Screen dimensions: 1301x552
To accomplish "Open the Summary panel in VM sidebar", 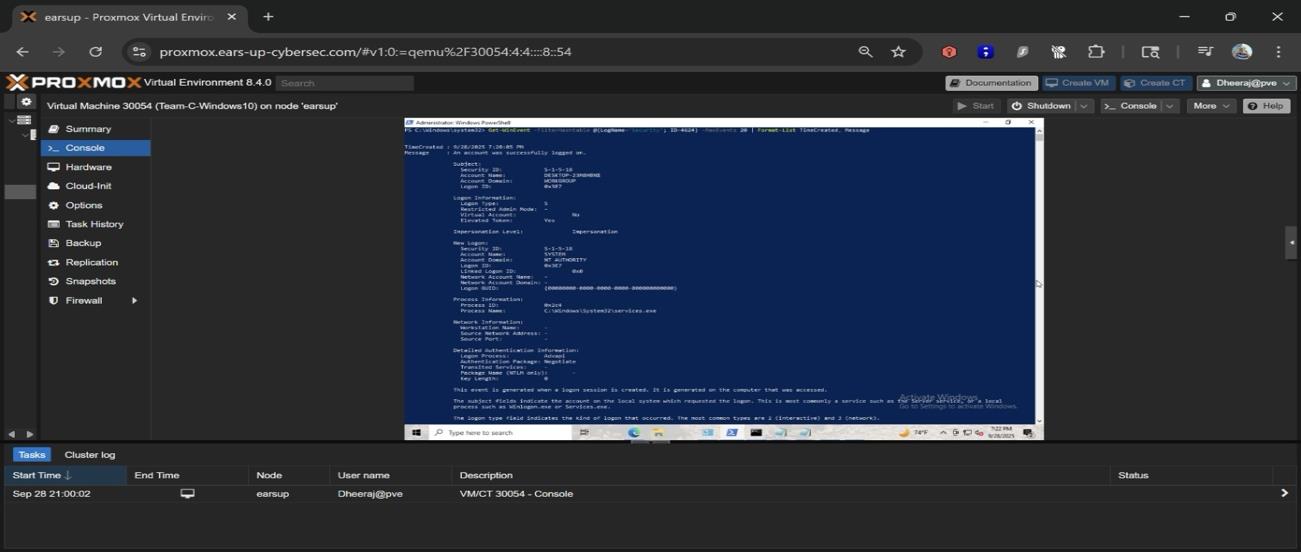I will coord(95,129).
